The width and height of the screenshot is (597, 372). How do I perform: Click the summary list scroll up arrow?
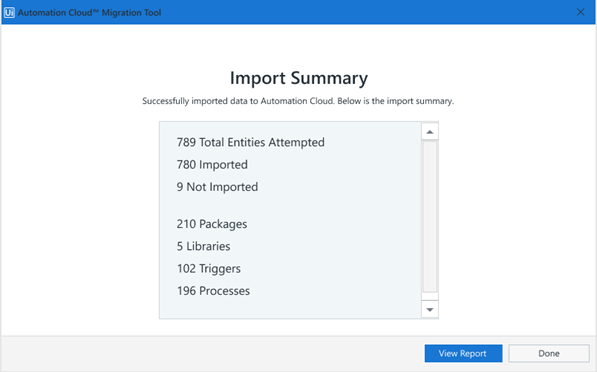430,132
